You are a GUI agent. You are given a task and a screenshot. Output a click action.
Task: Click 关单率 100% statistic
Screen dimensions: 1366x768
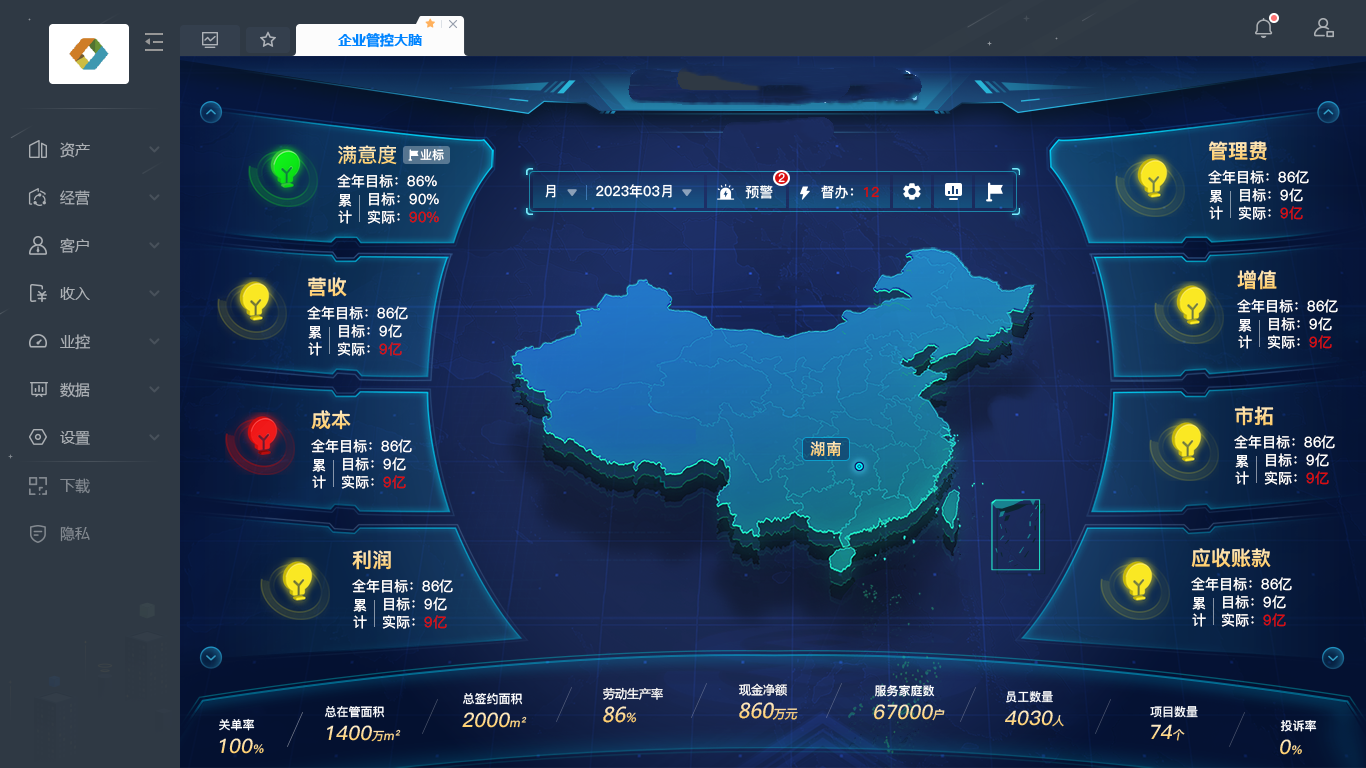(242, 737)
